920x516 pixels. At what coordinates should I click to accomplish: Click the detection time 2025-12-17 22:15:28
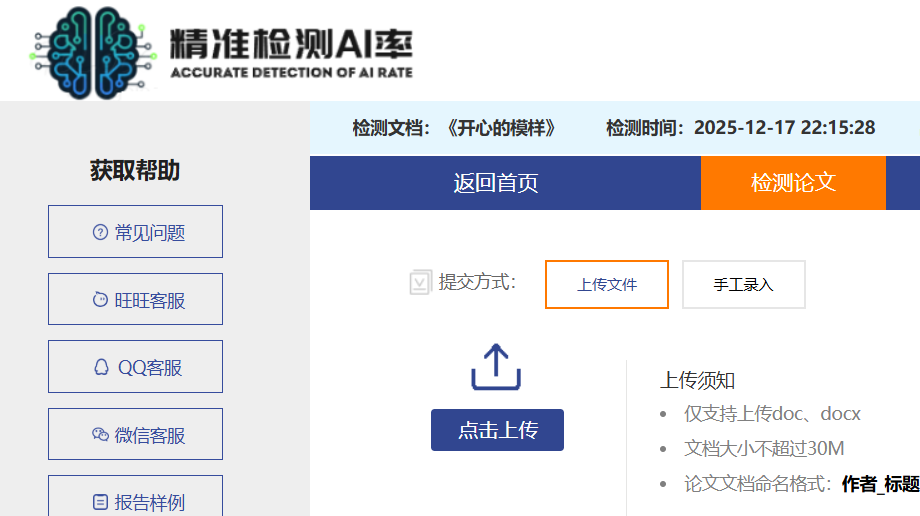click(784, 128)
